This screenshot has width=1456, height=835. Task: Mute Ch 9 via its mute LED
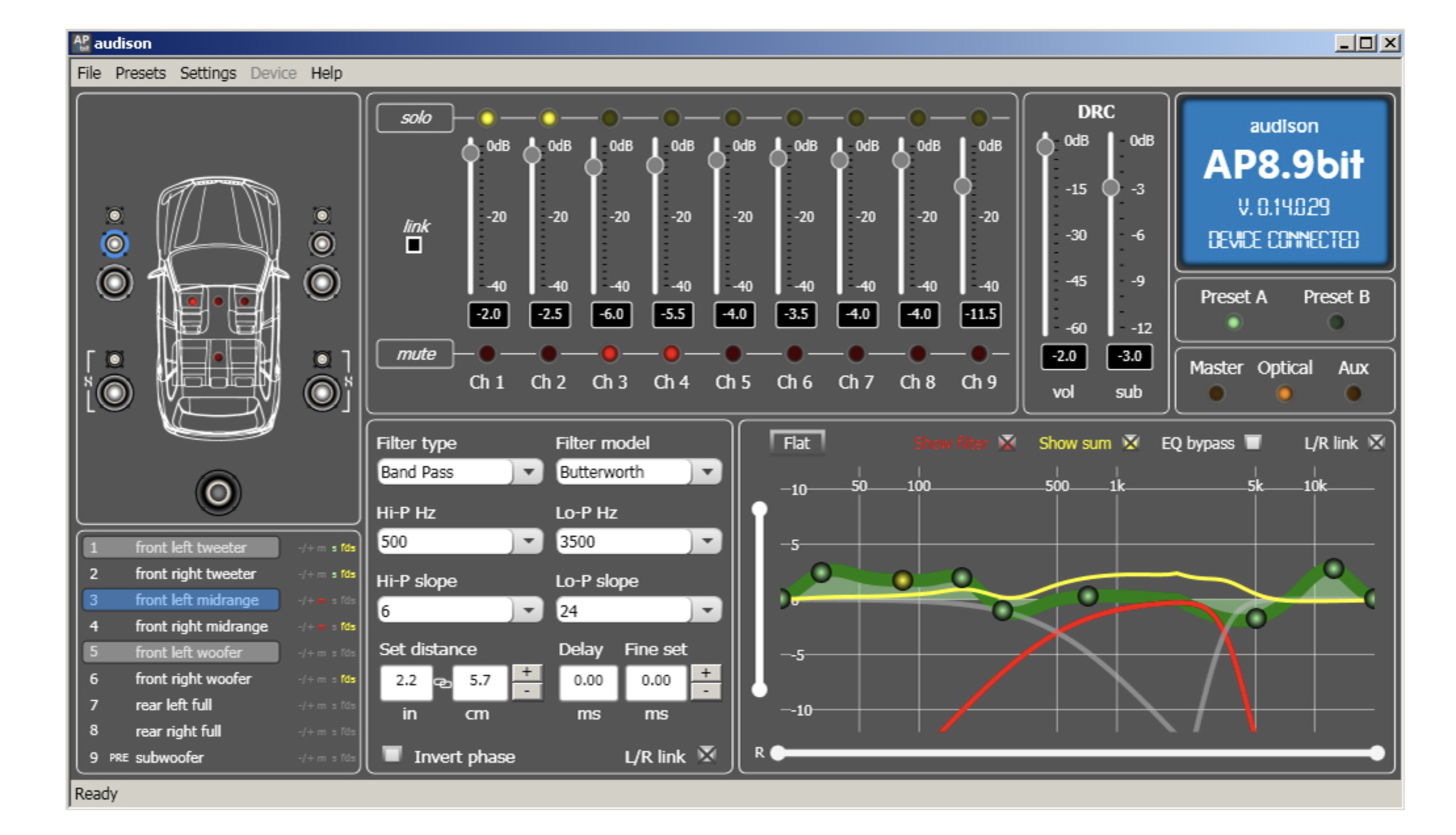(979, 354)
